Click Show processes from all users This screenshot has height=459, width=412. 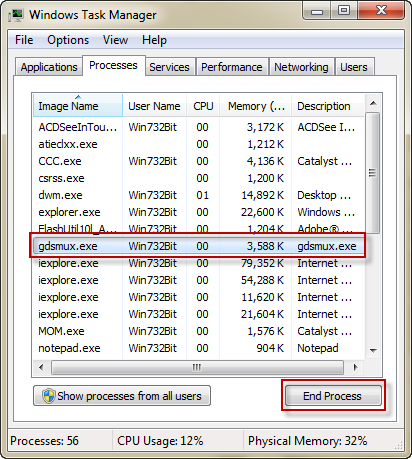click(x=122, y=396)
